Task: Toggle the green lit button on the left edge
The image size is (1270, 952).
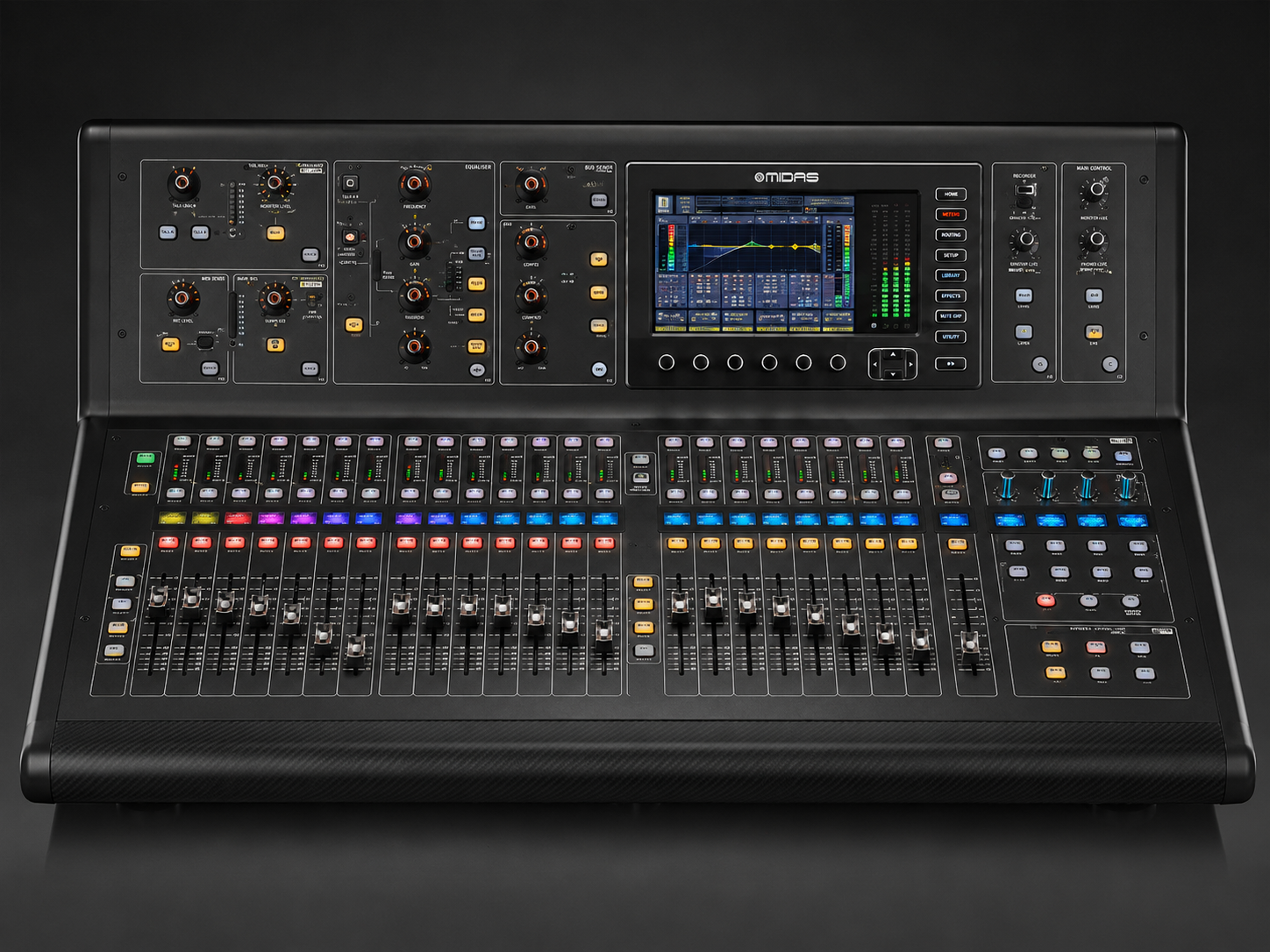Action: click(145, 458)
